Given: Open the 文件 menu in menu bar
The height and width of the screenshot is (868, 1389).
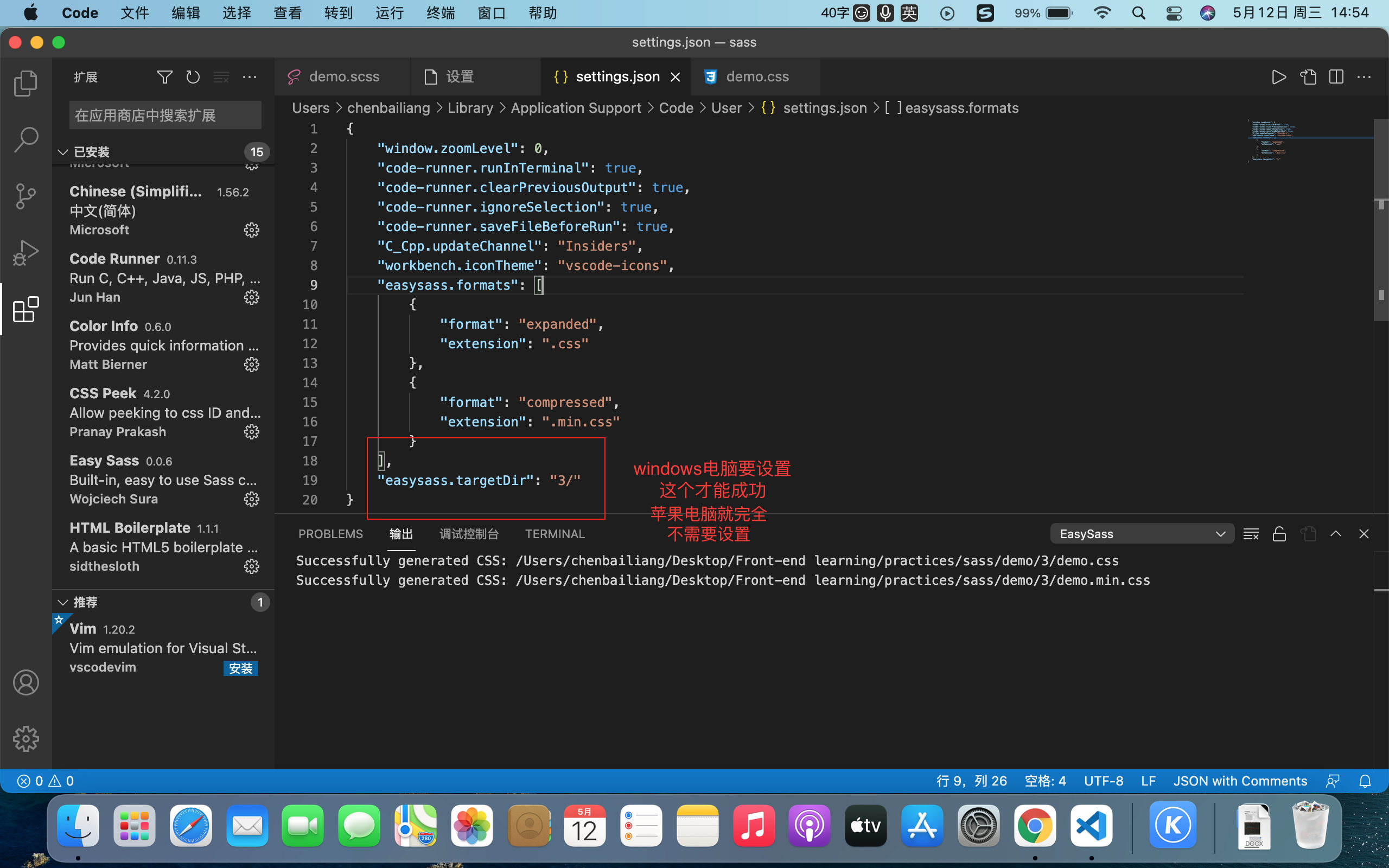Looking at the screenshot, I should point(135,12).
